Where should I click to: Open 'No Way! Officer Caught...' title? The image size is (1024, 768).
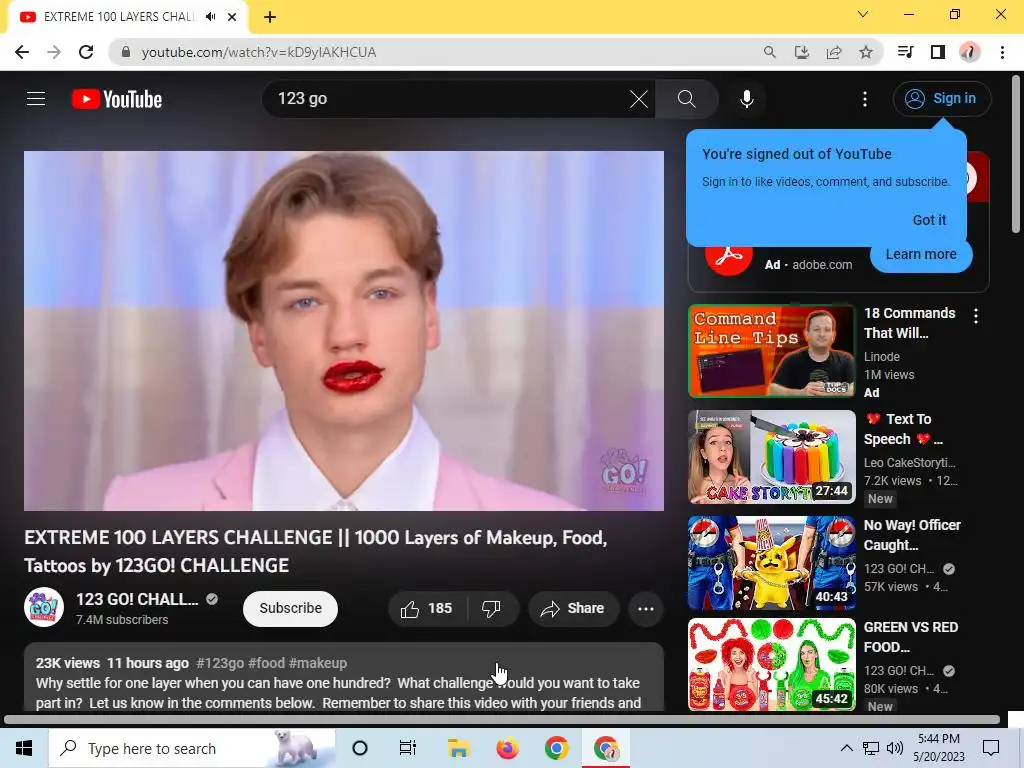pos(912,535)
